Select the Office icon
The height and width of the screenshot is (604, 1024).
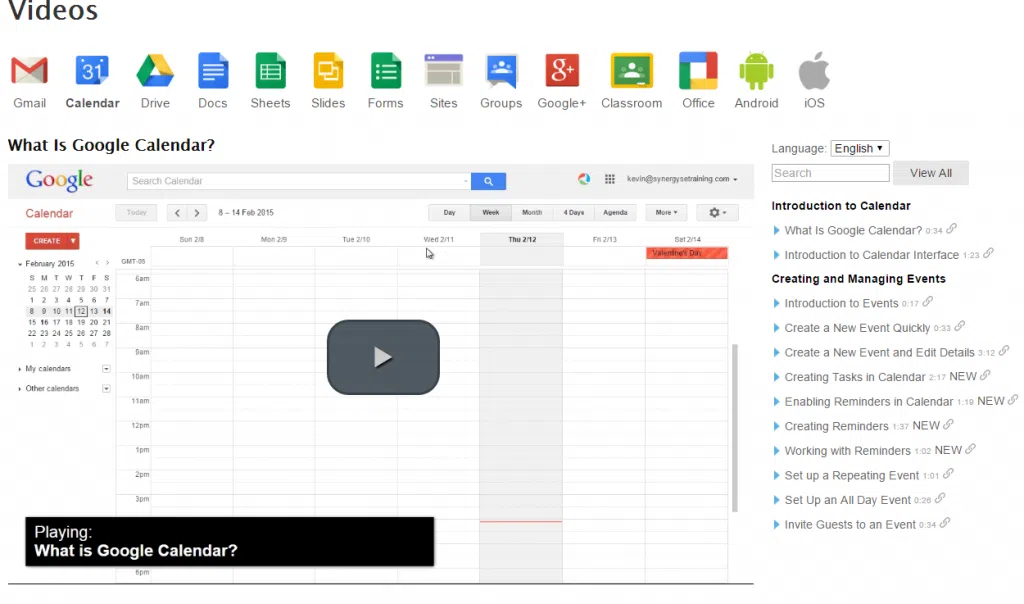click(x=698, y=71)
